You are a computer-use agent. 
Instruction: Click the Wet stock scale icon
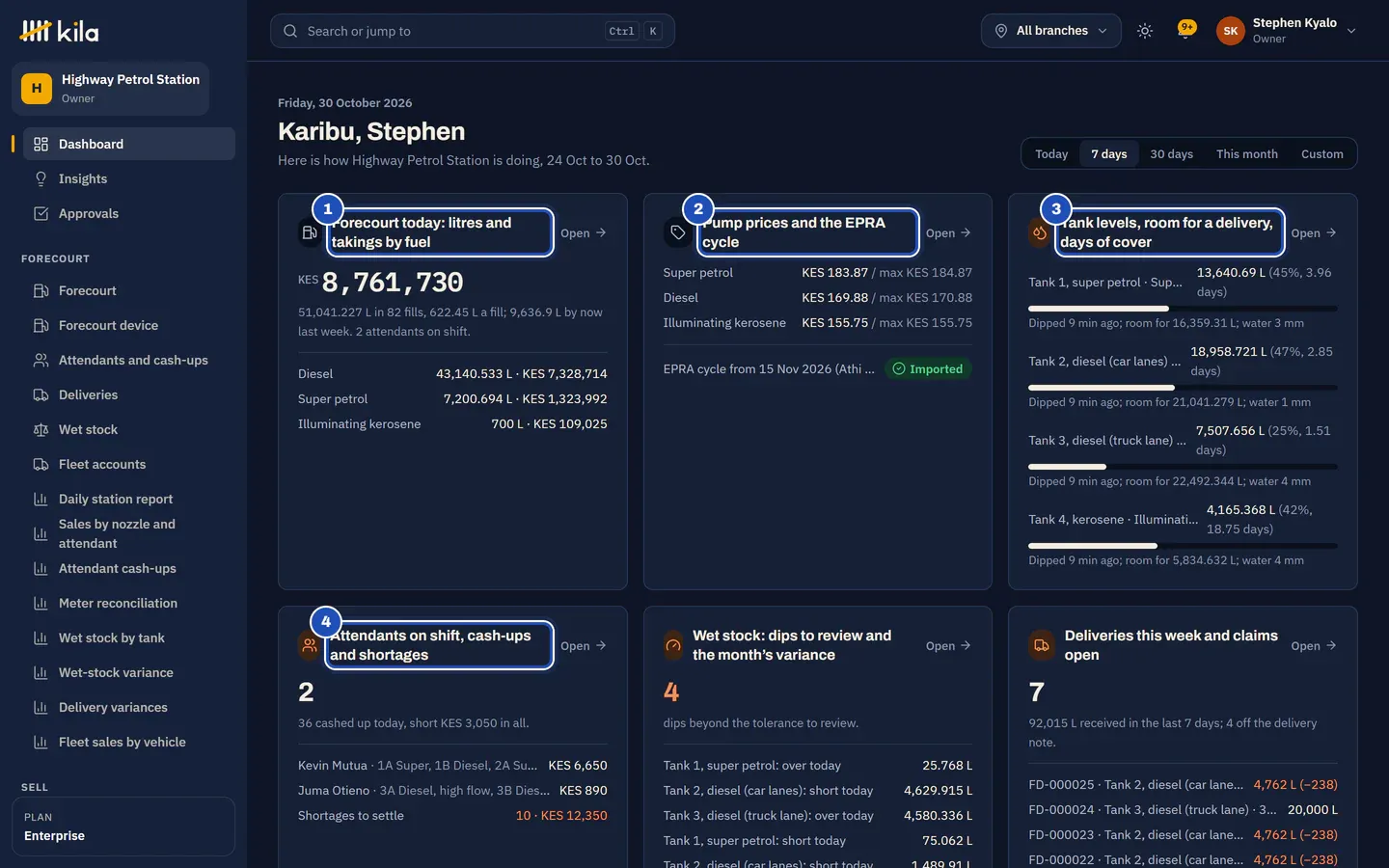[41, 429]
